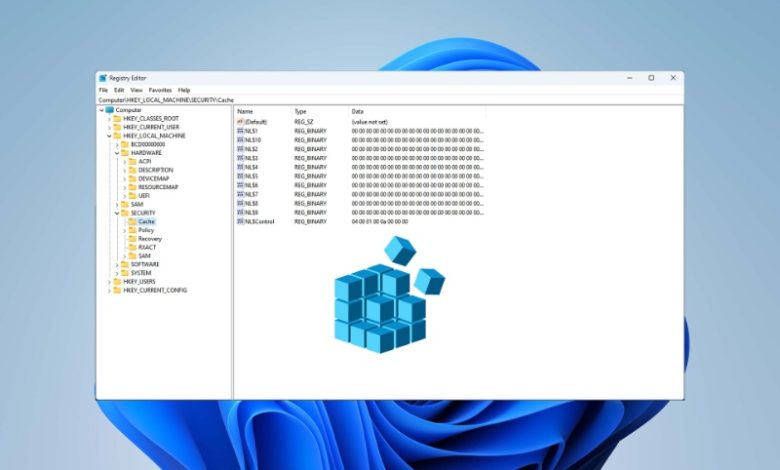Open the File menu
The width and height of the screenshot is (780, 470).
103,90
